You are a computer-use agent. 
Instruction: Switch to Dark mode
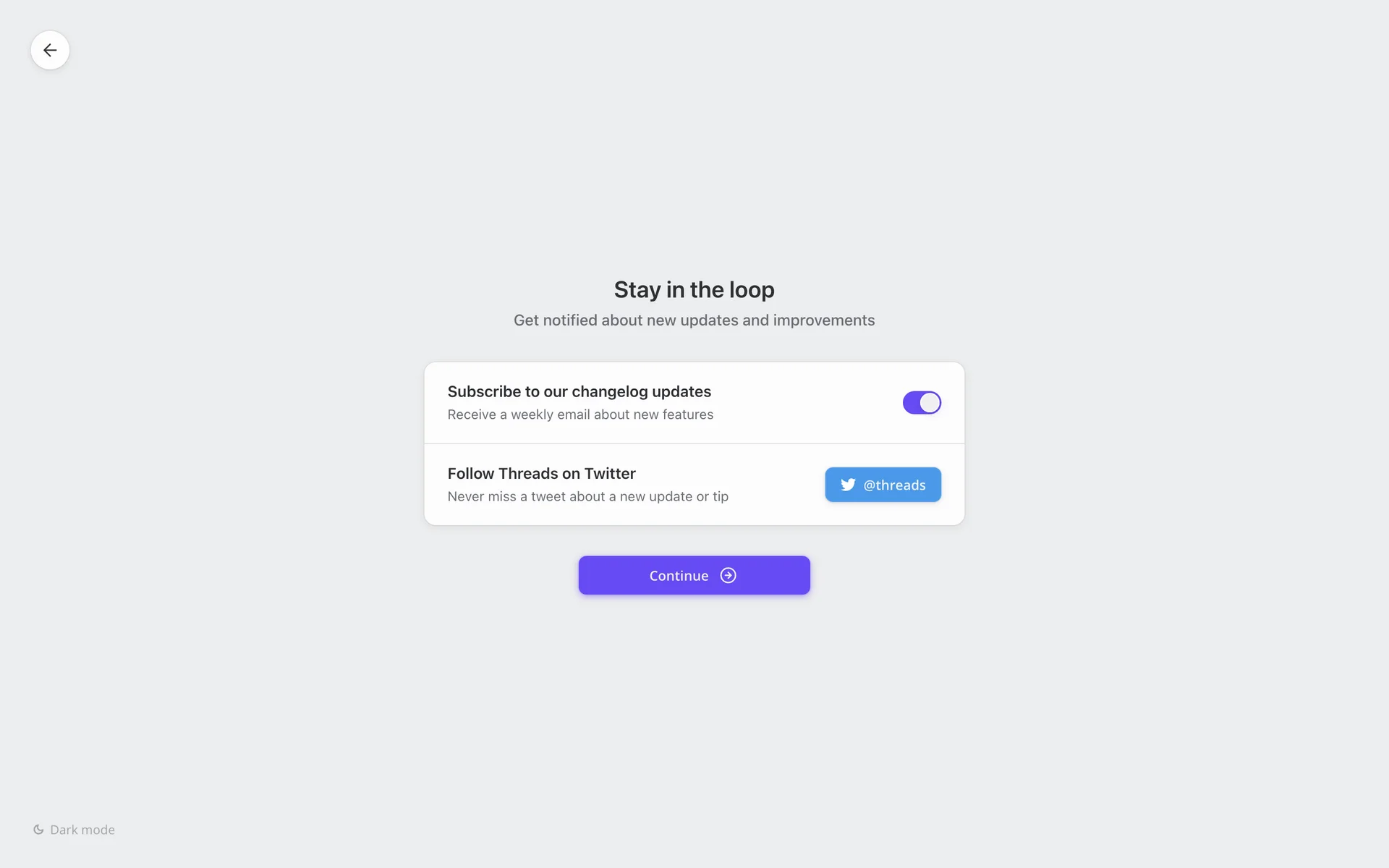74,830
